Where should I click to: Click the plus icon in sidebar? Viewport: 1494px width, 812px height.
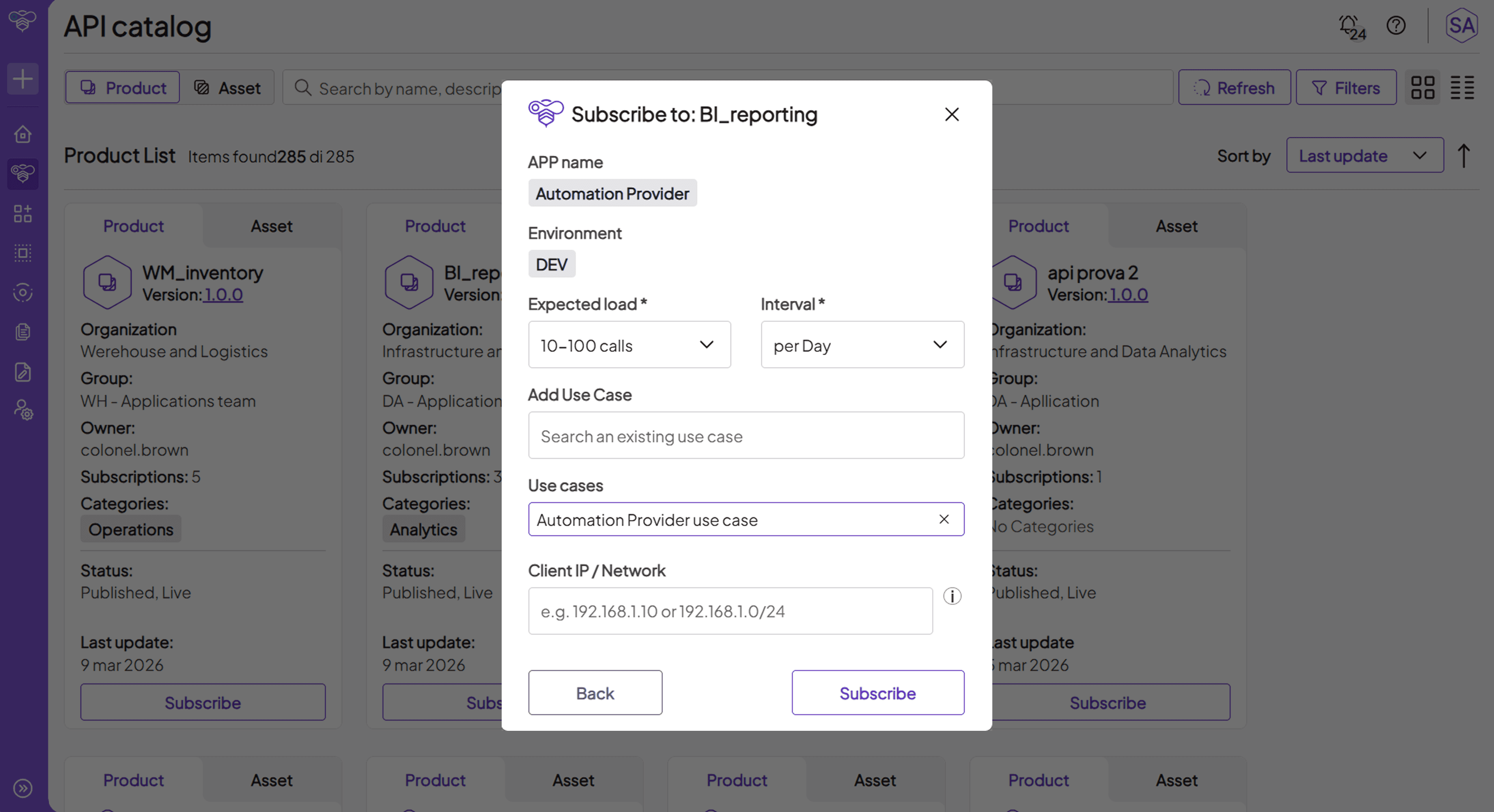click(22, 79)
